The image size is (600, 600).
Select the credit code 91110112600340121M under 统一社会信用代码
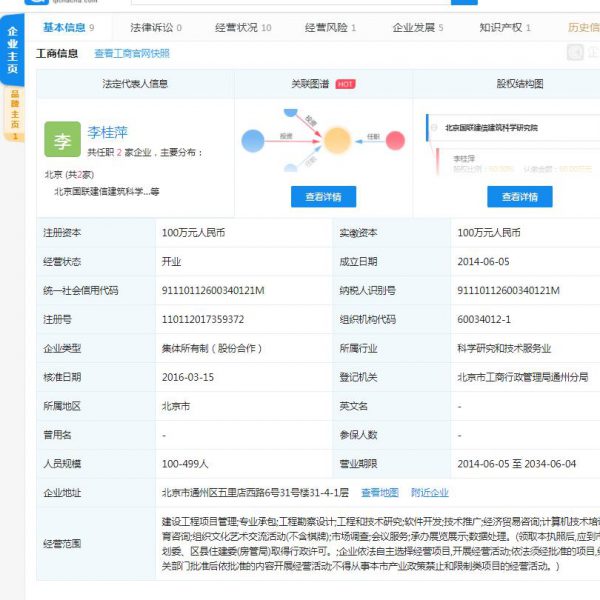213,291
